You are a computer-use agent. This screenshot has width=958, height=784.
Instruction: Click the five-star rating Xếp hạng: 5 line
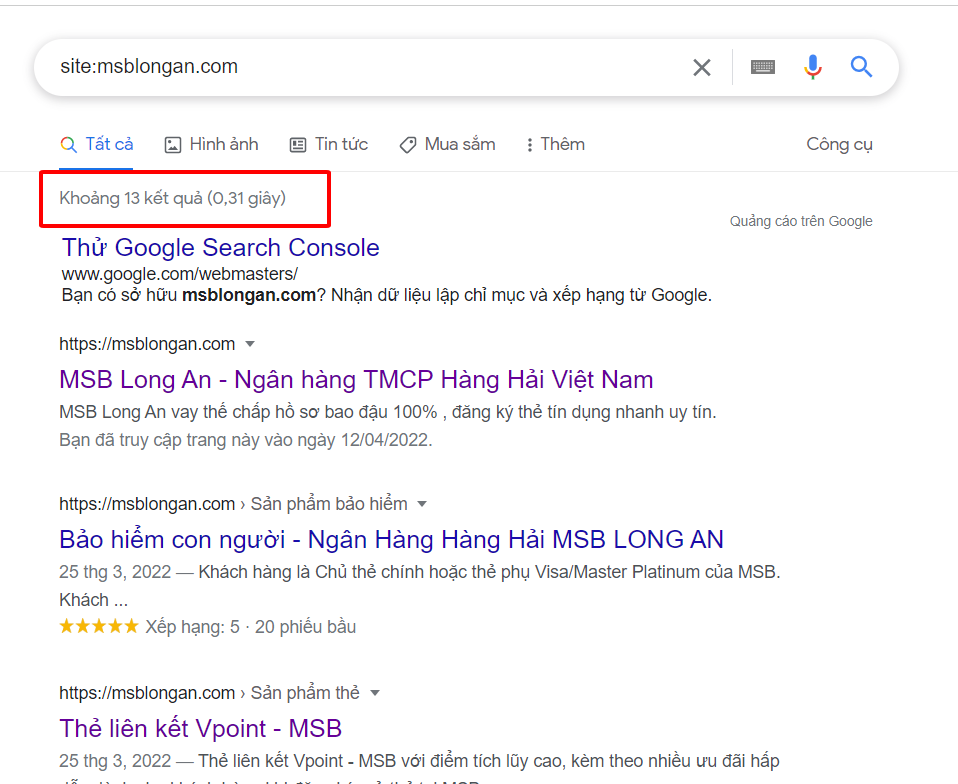(208, 627)
